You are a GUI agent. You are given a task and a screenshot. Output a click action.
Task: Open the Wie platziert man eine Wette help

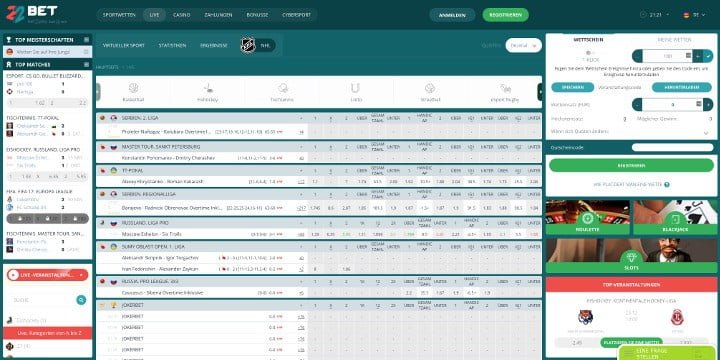click(x=631, y=185)
